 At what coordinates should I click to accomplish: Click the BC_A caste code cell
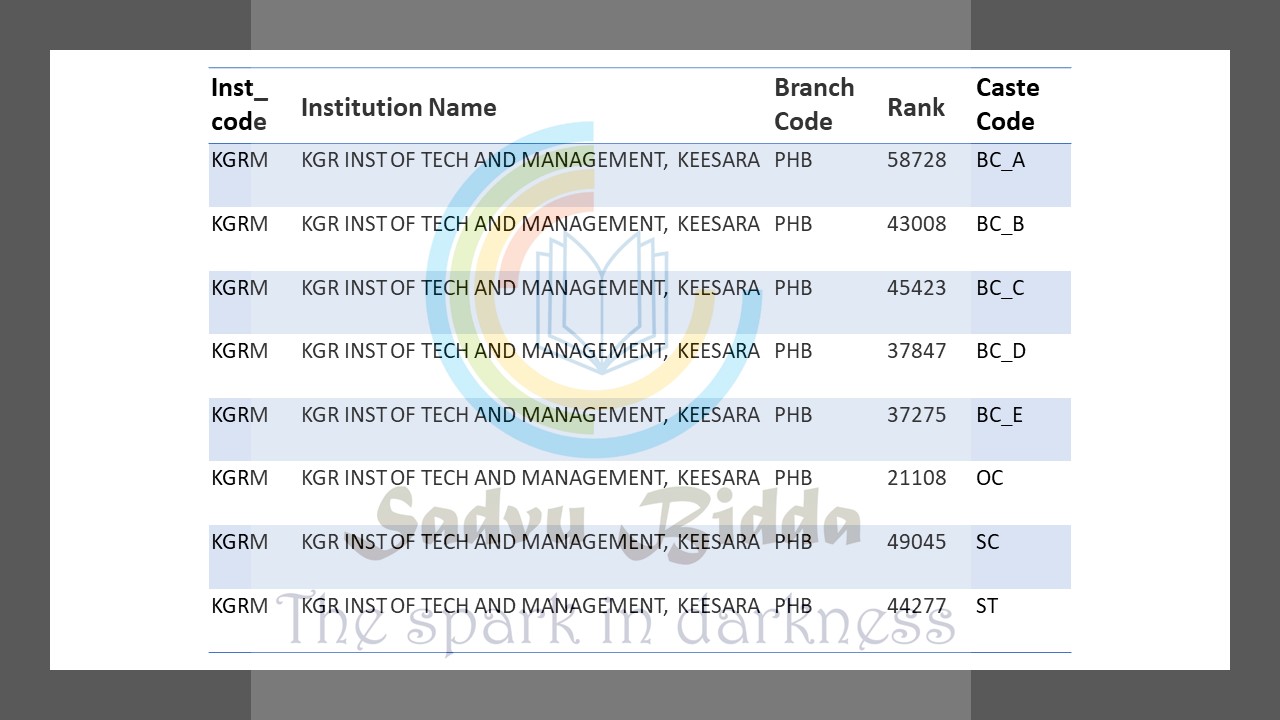[1000, 160]
